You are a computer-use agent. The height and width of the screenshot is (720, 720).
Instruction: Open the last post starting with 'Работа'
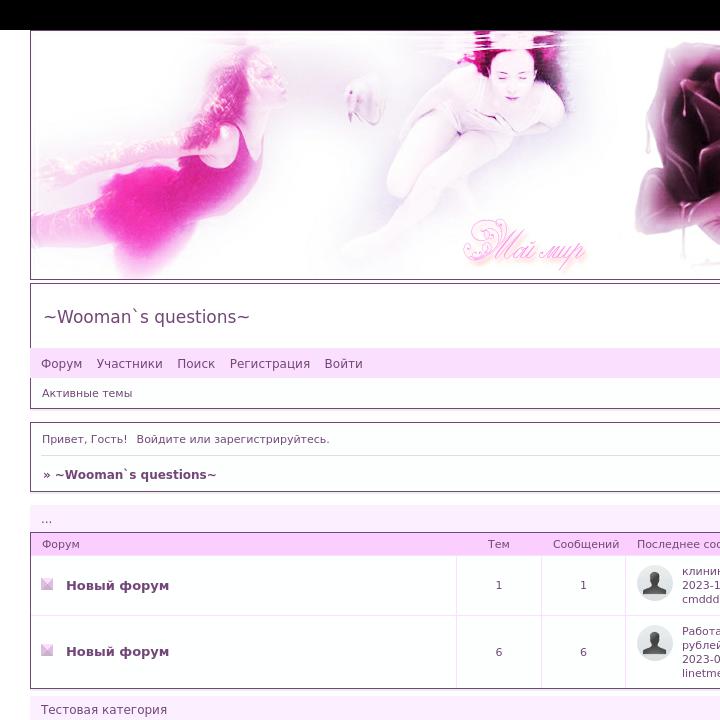pos(701,631)
